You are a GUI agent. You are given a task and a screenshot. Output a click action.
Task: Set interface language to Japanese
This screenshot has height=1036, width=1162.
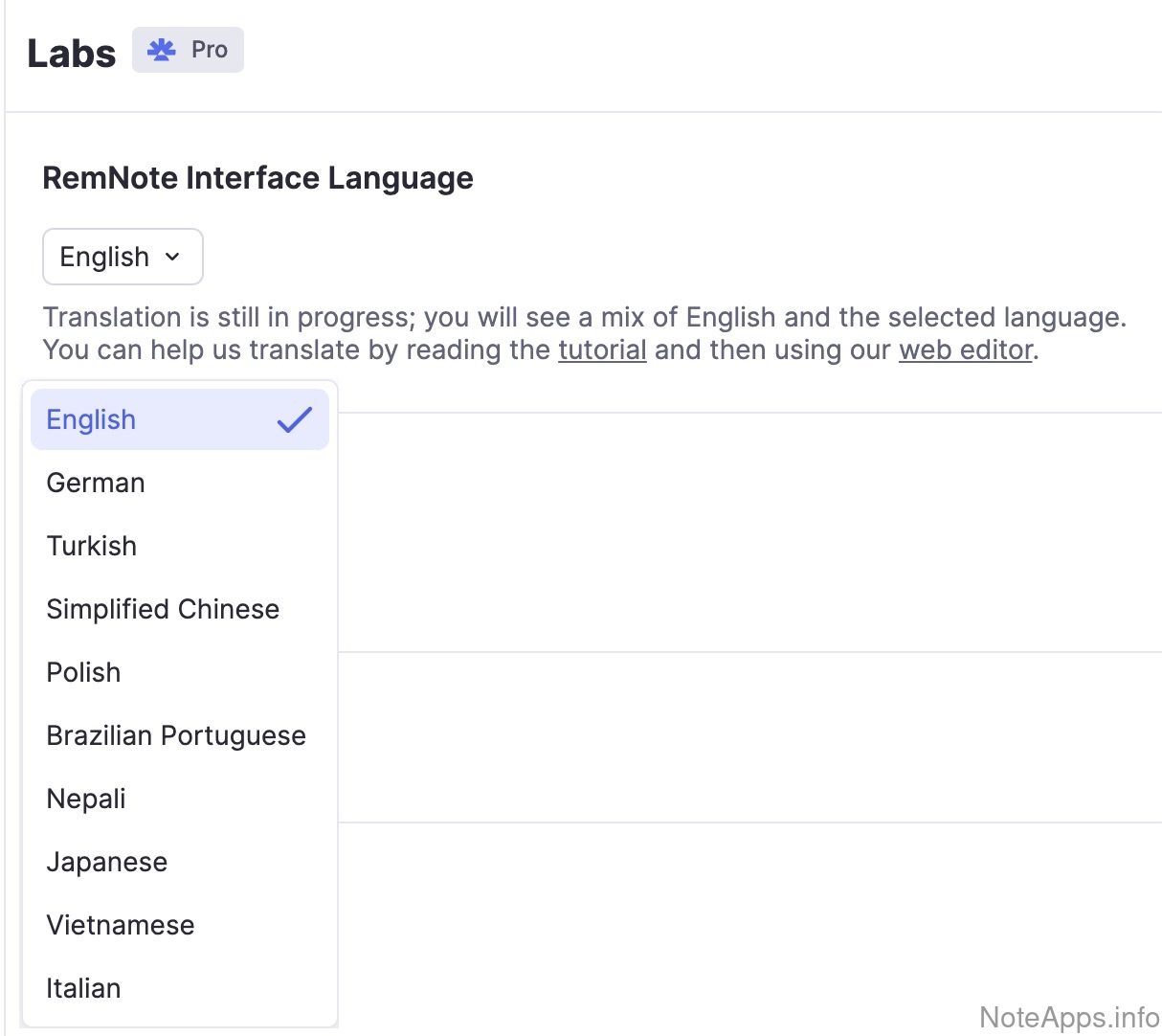(x=107, y=862)
